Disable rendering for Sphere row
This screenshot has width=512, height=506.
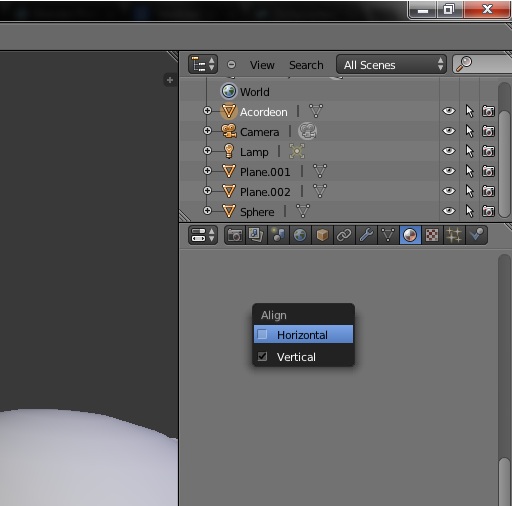[488, 211]
